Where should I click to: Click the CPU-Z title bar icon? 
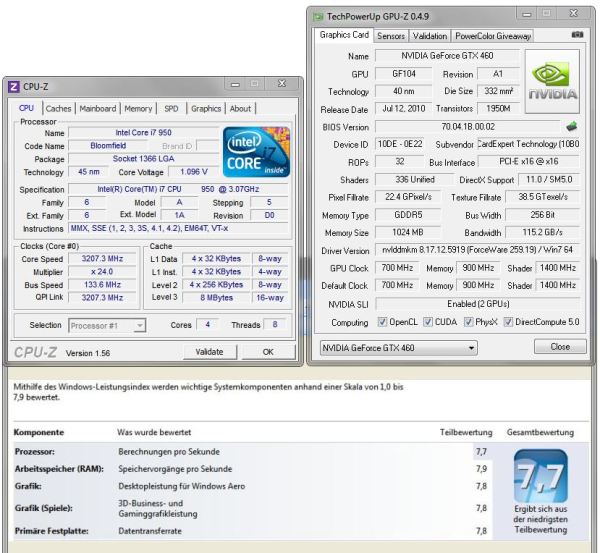pyautogui.click(x=13, y=86)
